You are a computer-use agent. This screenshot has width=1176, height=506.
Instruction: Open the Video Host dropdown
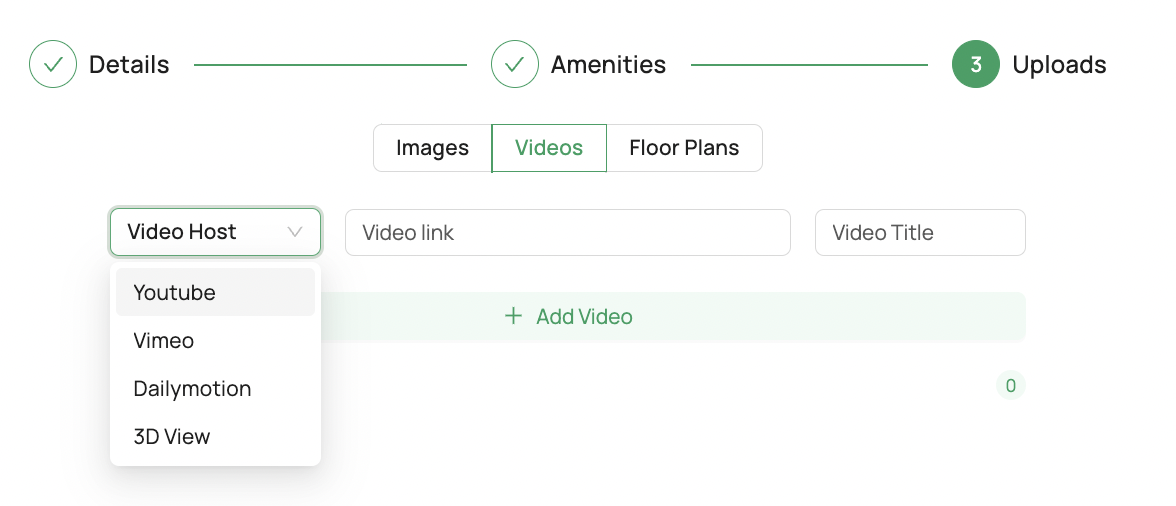[215, 232]
